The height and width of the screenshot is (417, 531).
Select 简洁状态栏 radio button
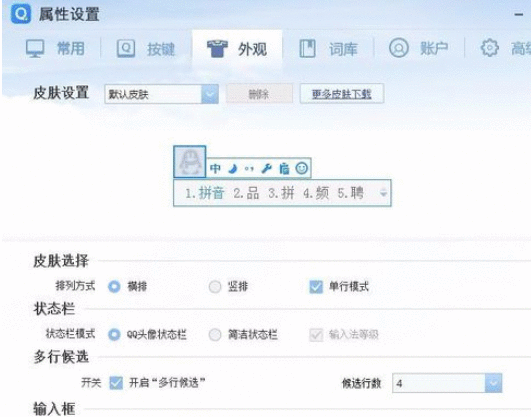click(215, 335)
